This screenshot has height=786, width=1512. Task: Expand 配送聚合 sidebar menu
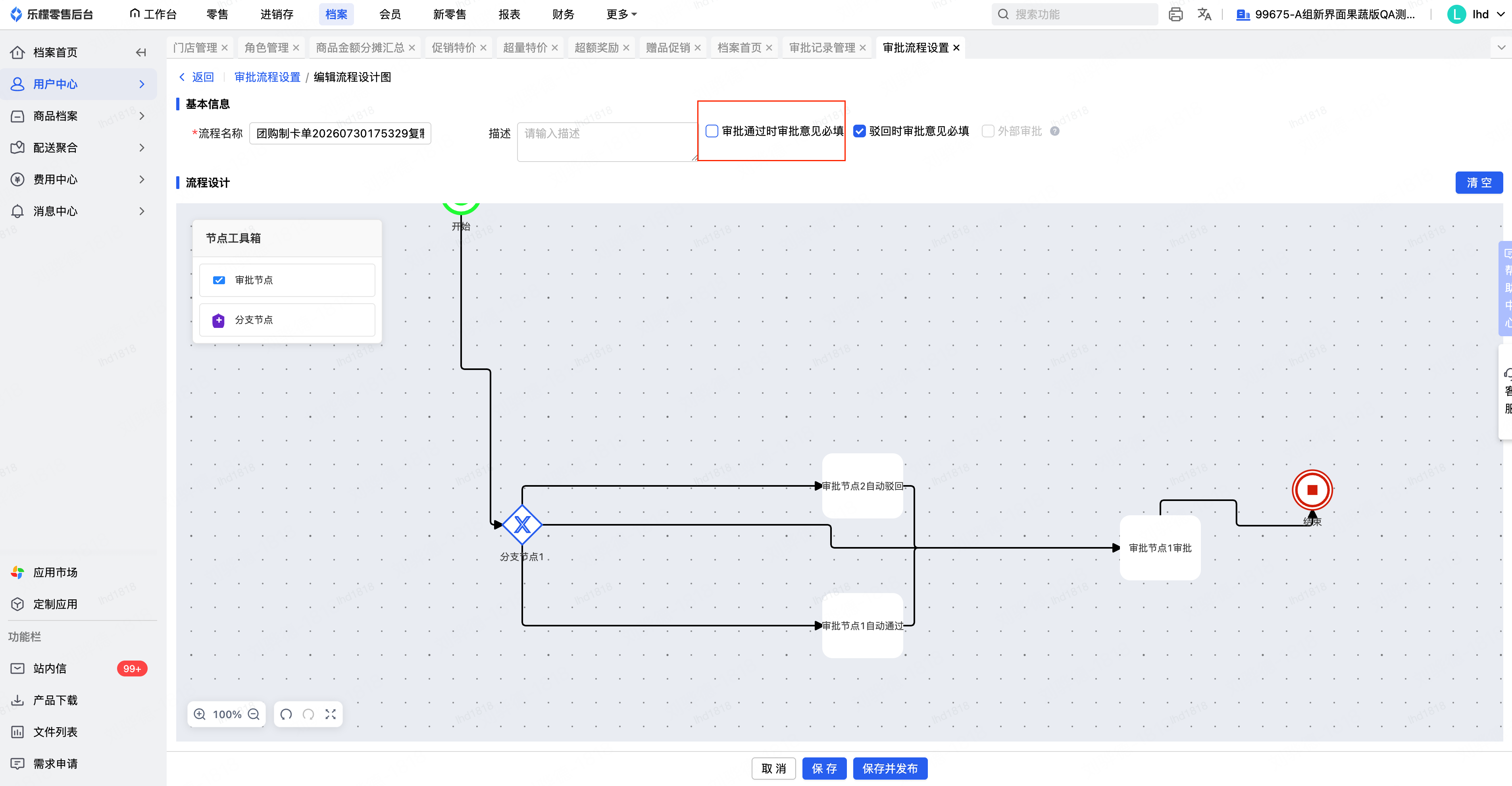[79, 147]
